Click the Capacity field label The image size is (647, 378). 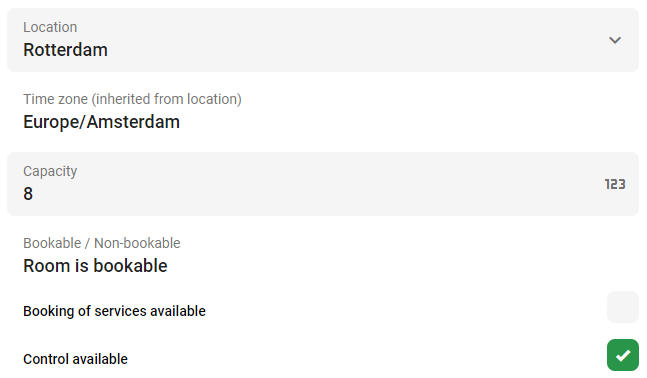(x=50, y=171)
